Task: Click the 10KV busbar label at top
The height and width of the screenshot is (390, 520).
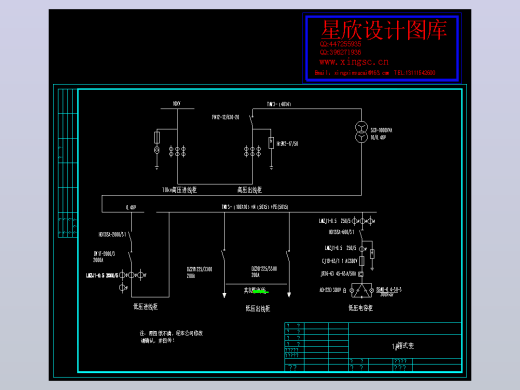Action: 177,104
